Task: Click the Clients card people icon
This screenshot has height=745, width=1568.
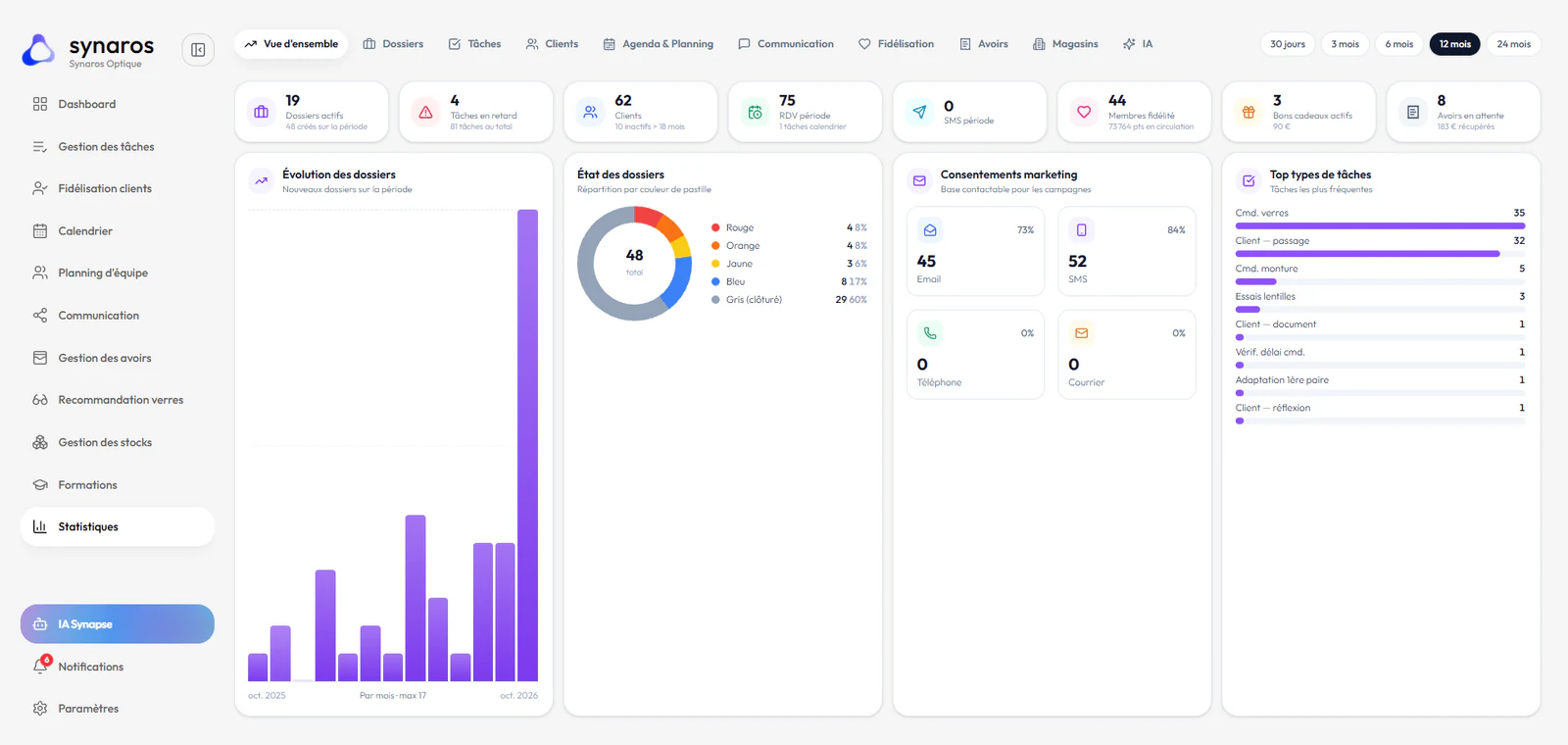Action: tap(591, 112)
